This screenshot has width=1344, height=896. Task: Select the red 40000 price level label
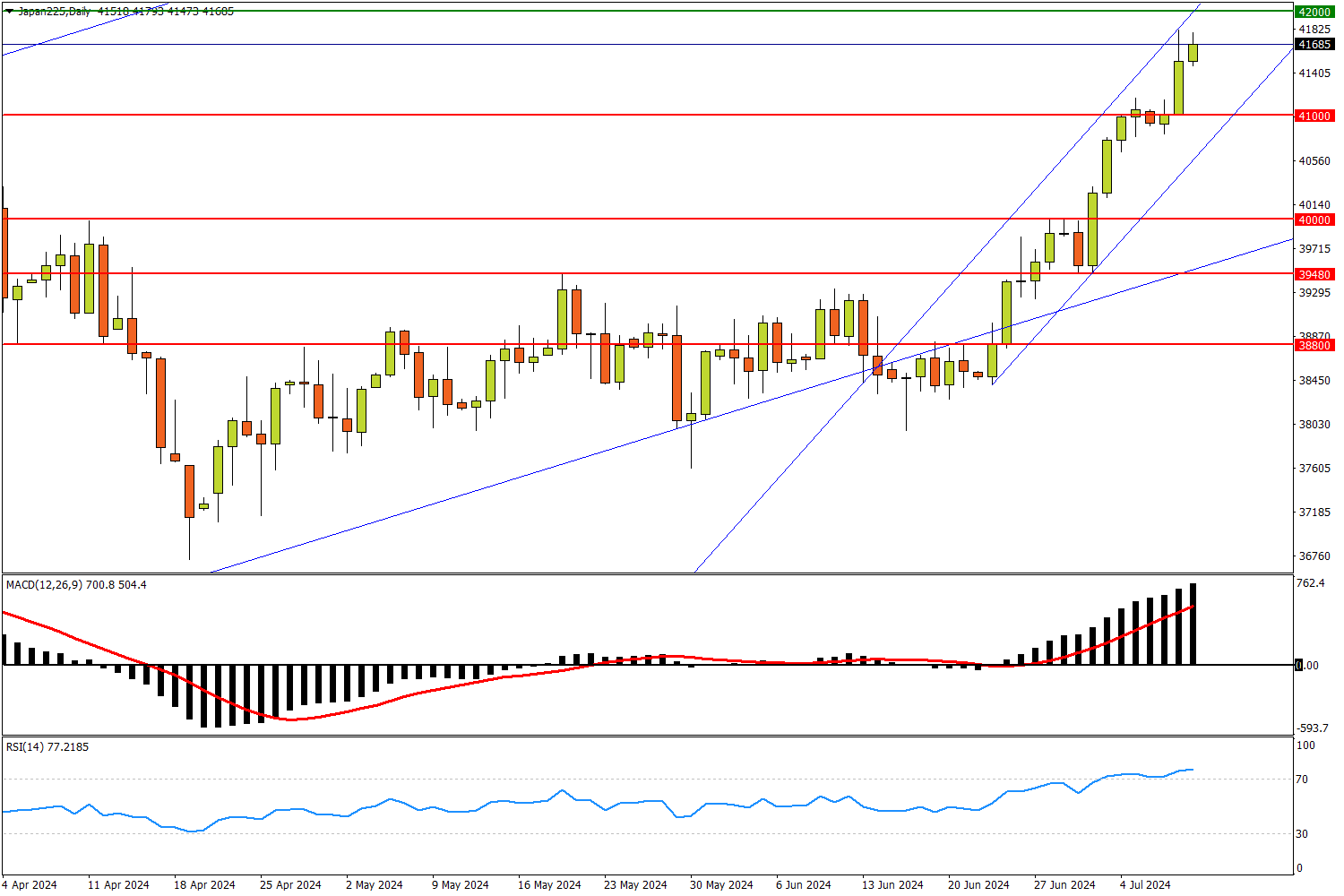[x=1314, y=220]
